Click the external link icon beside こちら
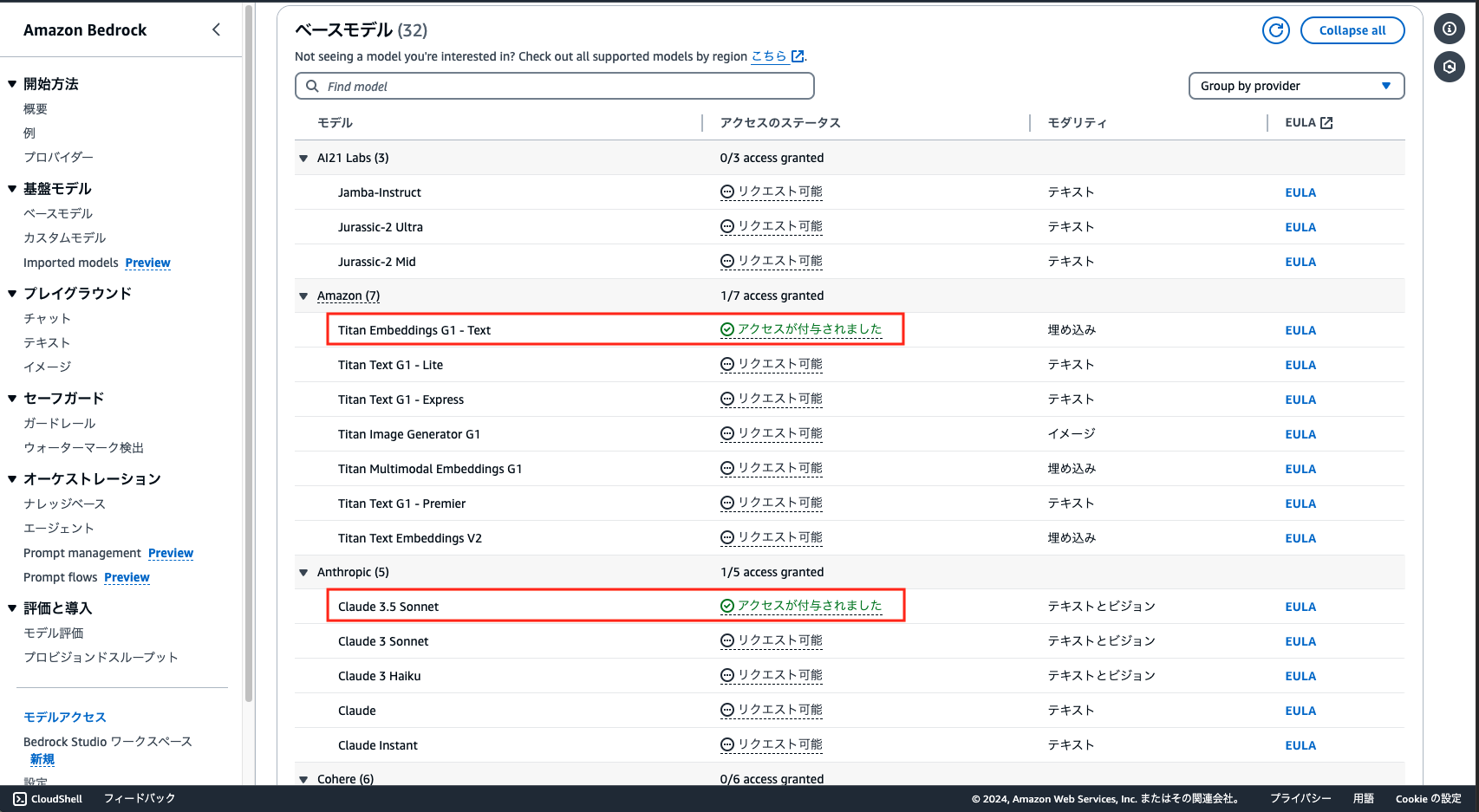This screenshot has width=1479, height=812. click(x=798, y=56)
